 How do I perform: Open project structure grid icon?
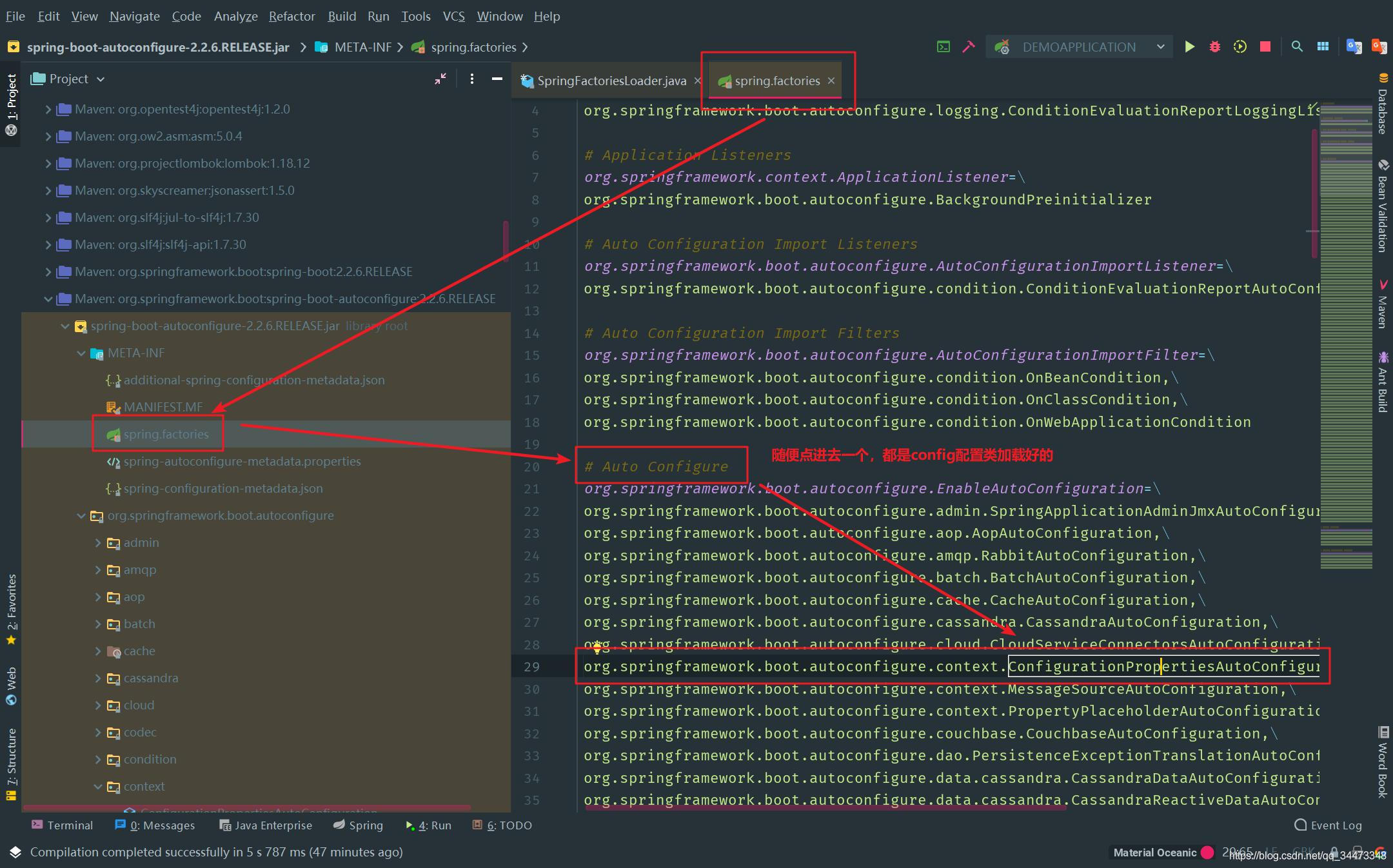[x=1323, y=46]
